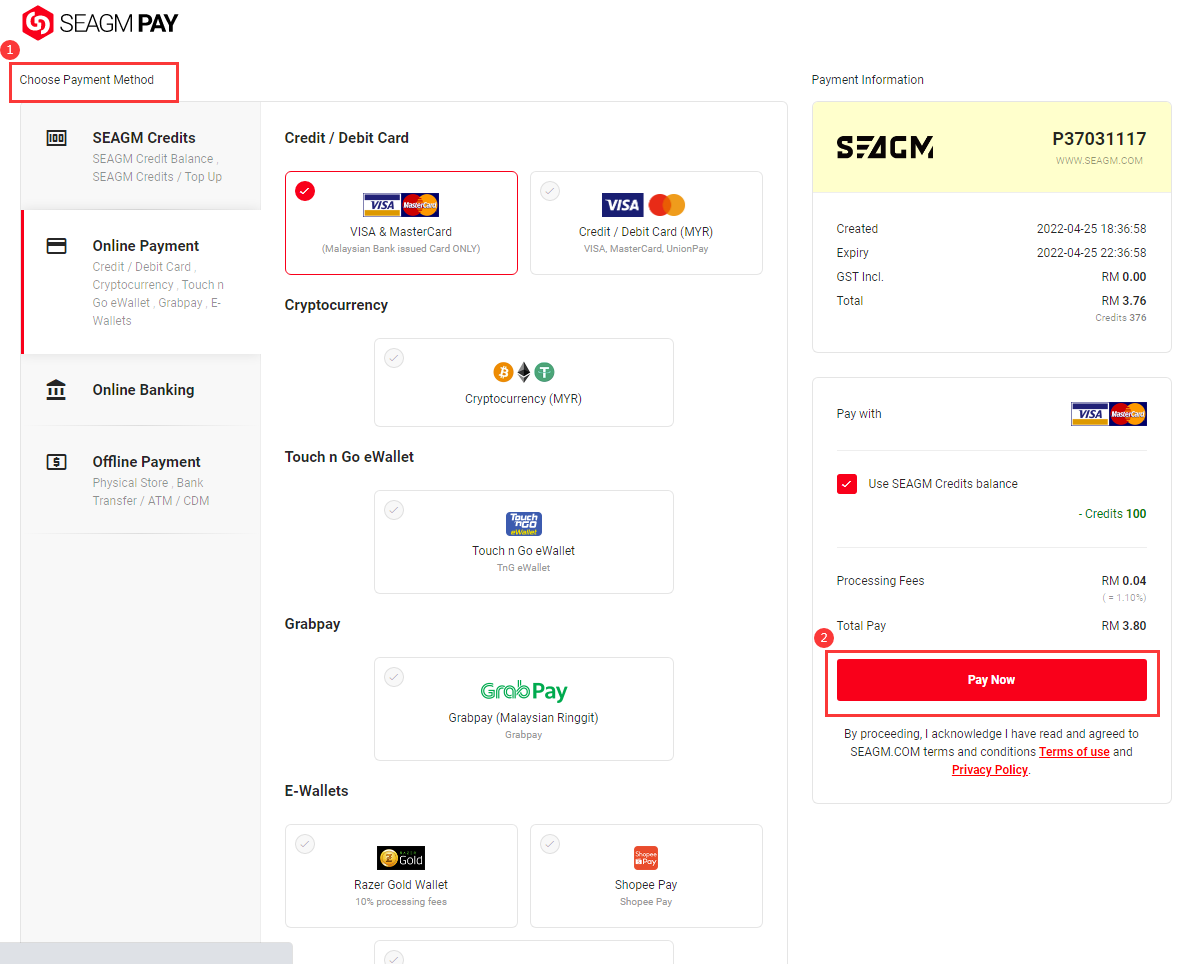Image resolution: width=1193 pixels, height=964 pixels.
Task: Select VISA & MasterCard radio check
Action: (x=305, y=190)
